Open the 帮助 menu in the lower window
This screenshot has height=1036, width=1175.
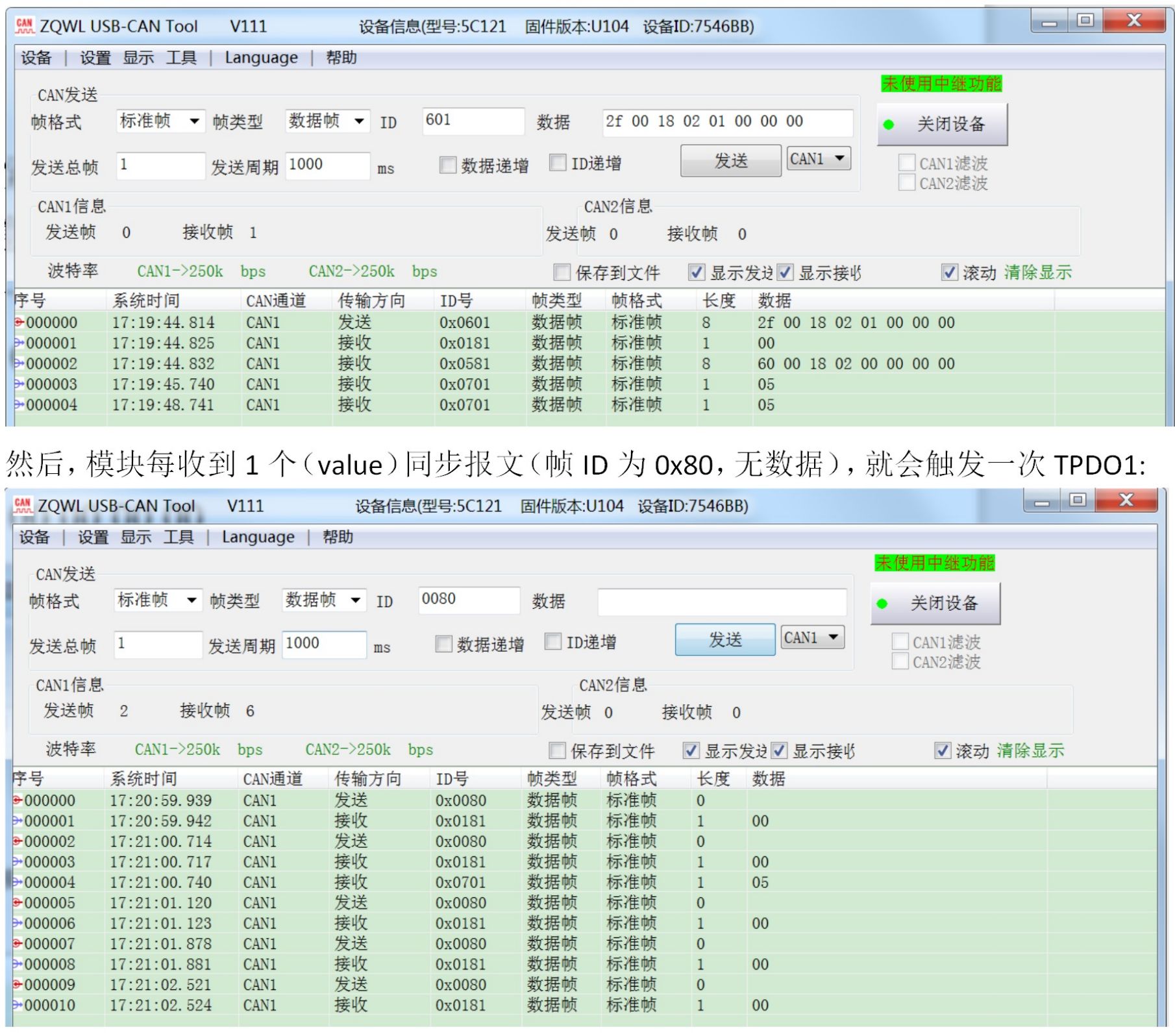tap(338, 537)
